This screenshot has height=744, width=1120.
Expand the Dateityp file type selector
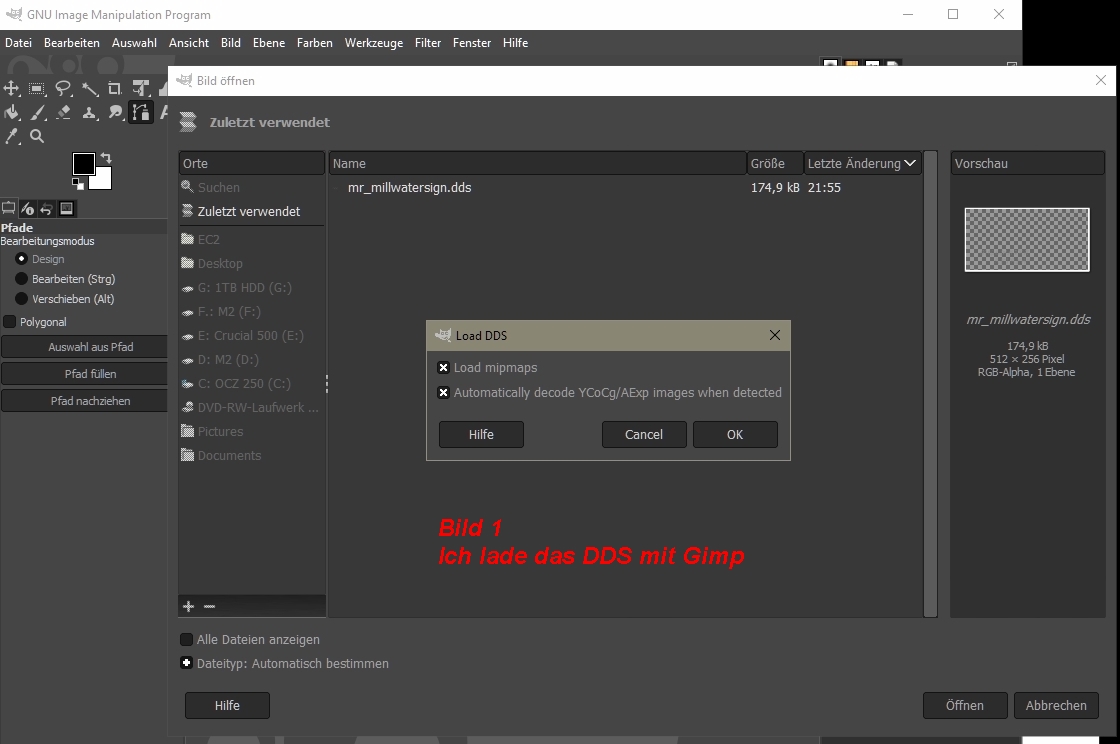pos(186,663)
